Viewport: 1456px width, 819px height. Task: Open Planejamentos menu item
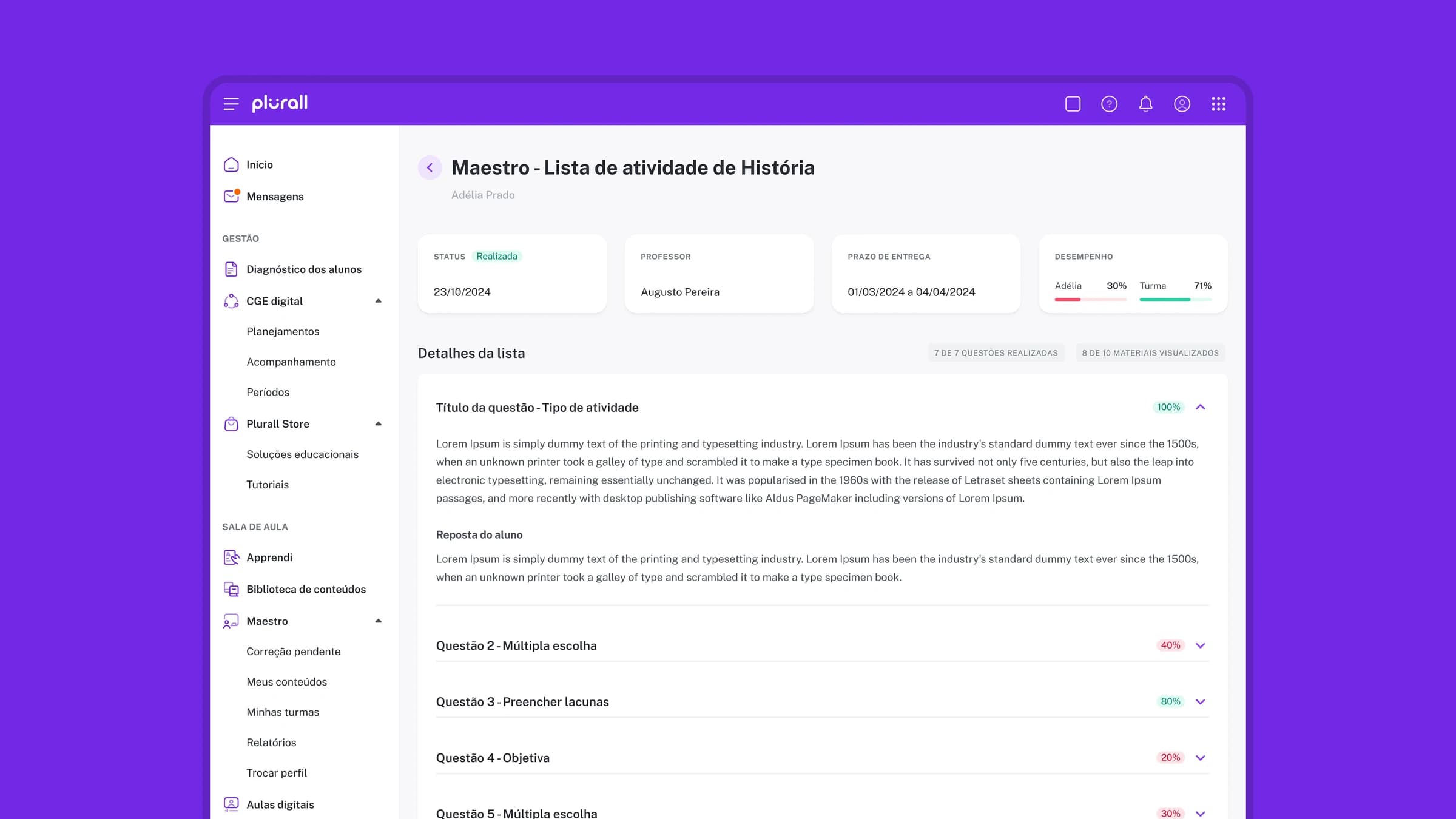[x=283, y=332]
